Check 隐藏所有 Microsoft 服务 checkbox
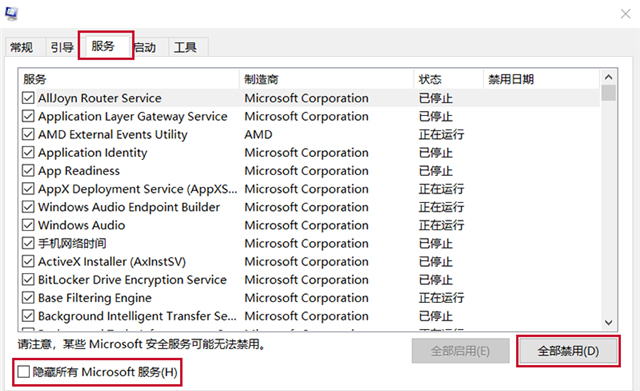The height and width of the screenshot is (391, 640). pos(24,372)
